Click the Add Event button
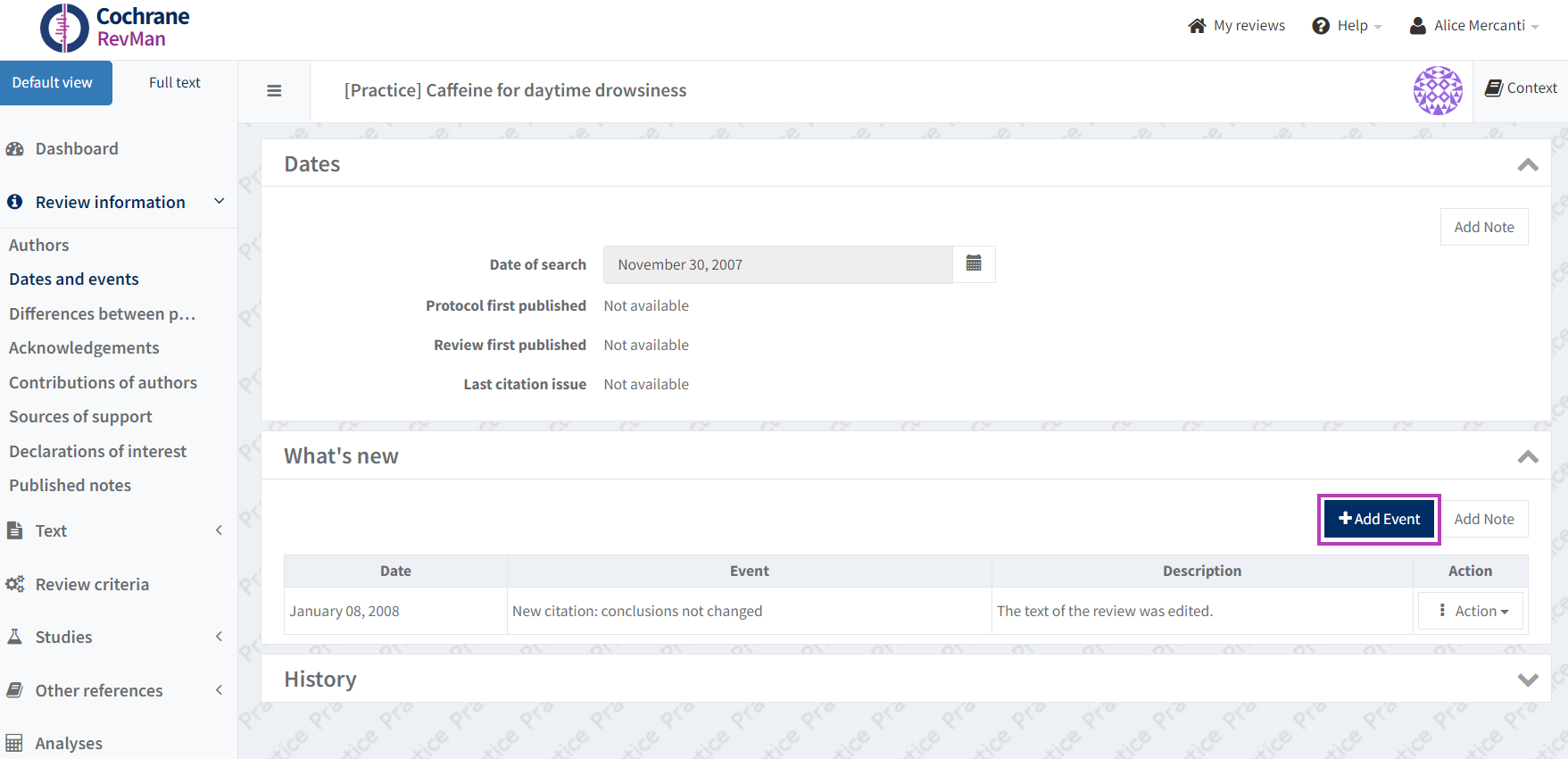 [x=1379, y=519]
